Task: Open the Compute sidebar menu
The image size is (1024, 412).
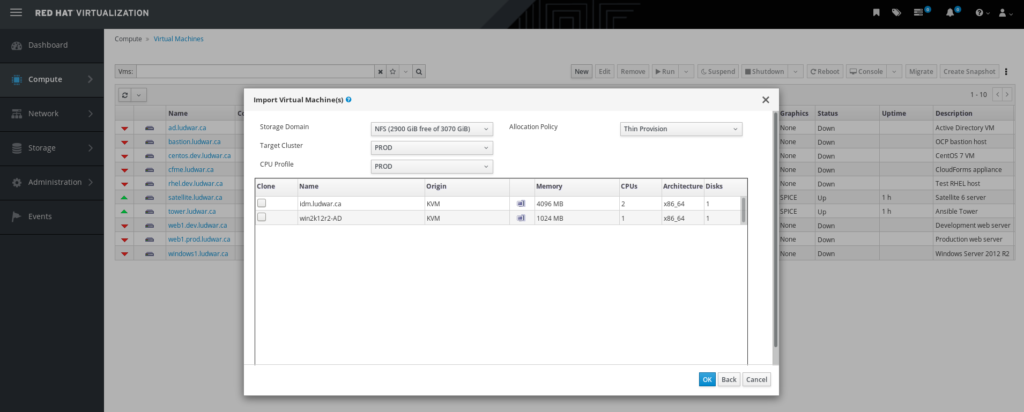Action: point(52,80)
